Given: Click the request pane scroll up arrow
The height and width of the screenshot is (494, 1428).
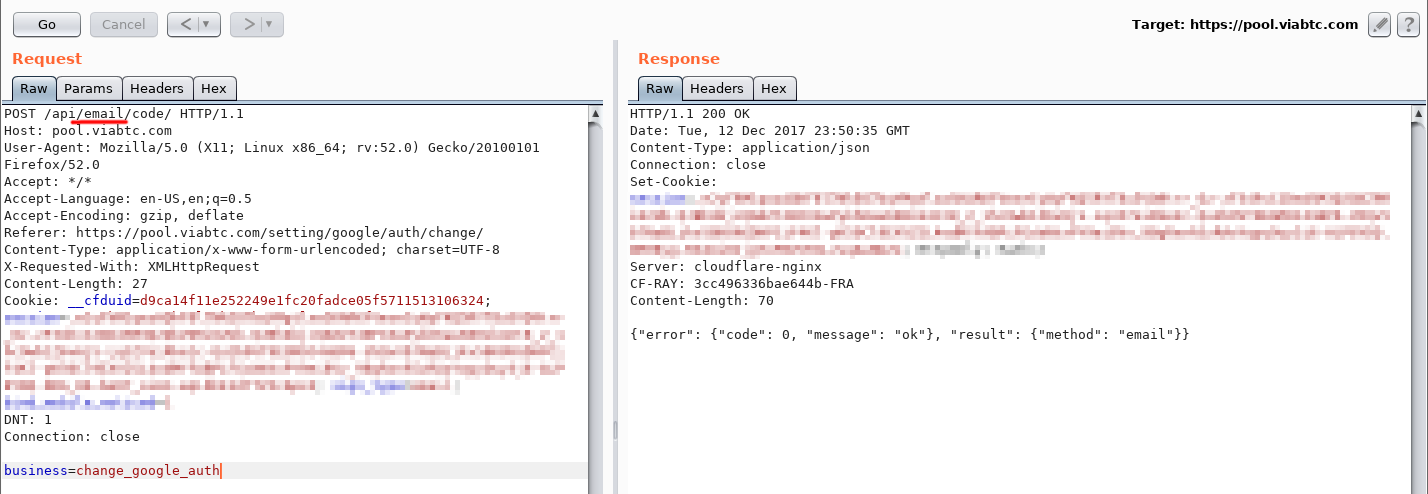Looking at the screenshot, I should pos(595,115).
